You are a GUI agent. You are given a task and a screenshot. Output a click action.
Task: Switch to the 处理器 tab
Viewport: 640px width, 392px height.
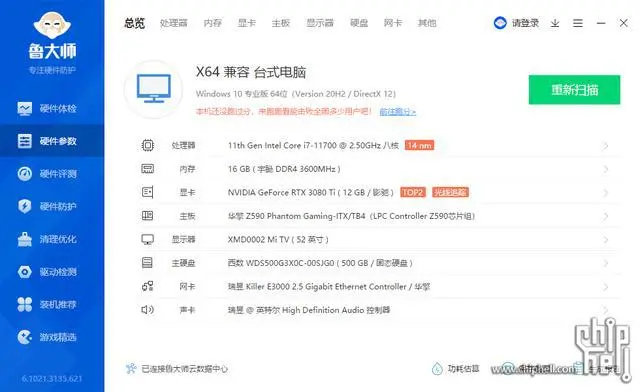click(x=174, y=23)
